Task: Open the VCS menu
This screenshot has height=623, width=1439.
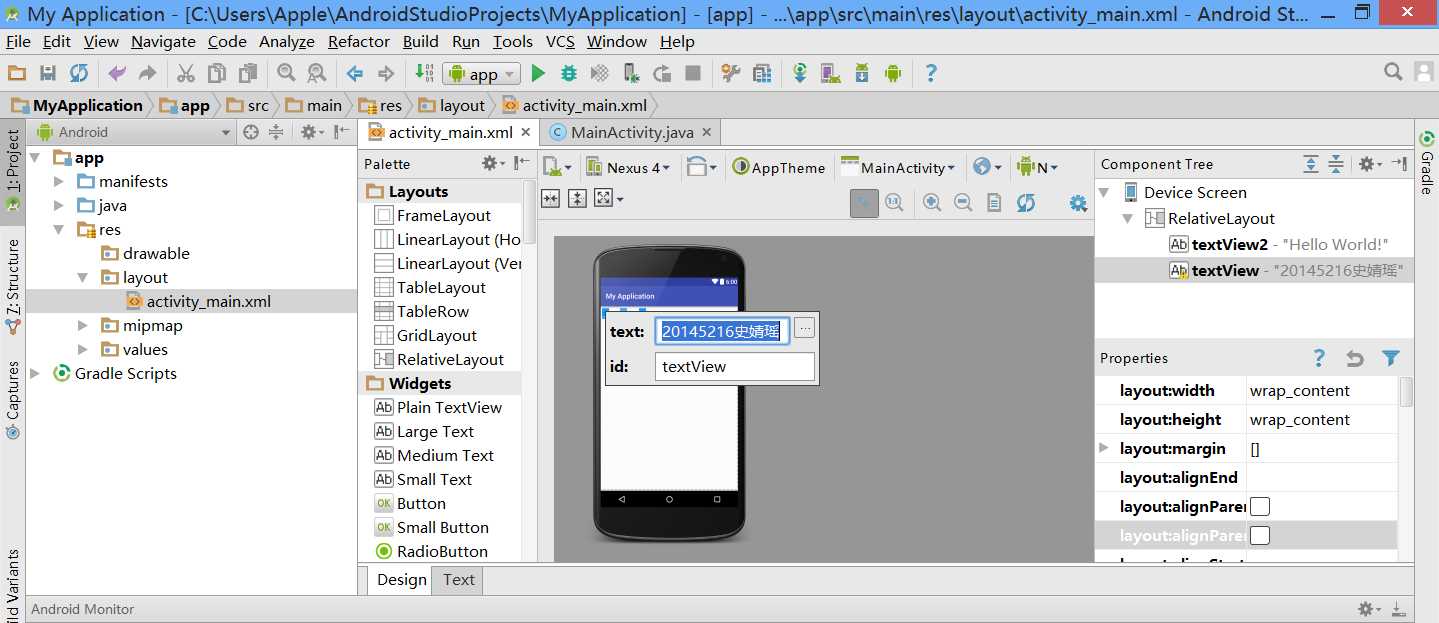Action: [x=560, y=41]
